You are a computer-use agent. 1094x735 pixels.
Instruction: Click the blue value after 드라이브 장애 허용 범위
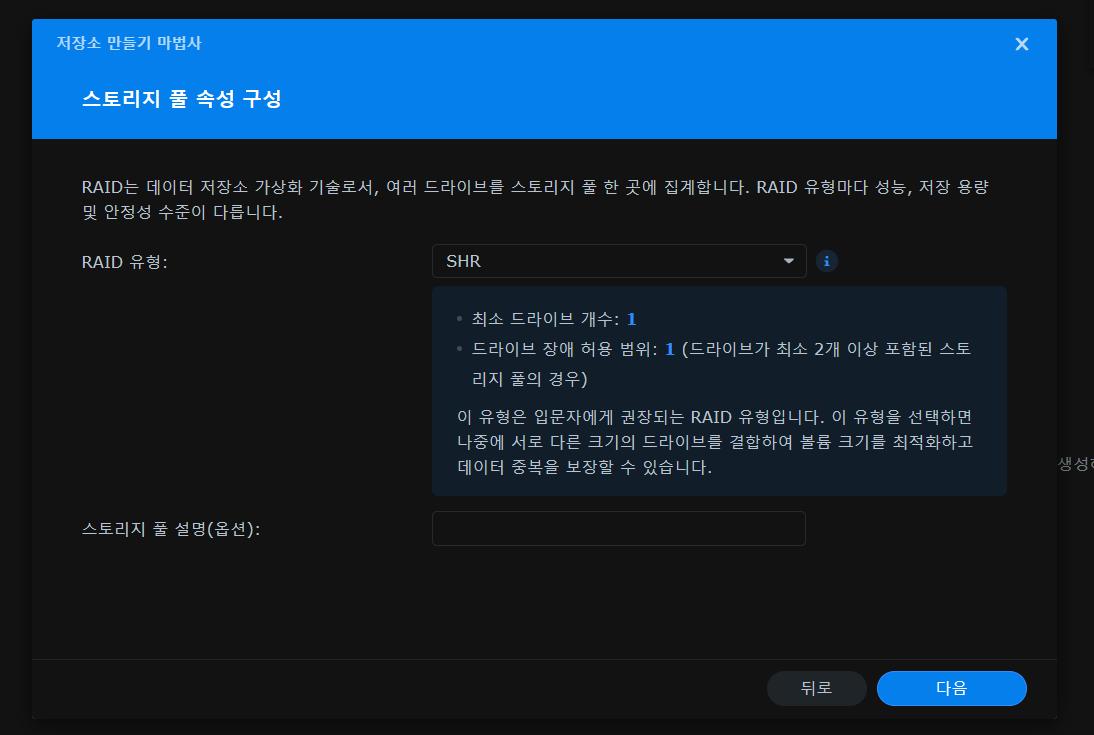click(670, 349)
